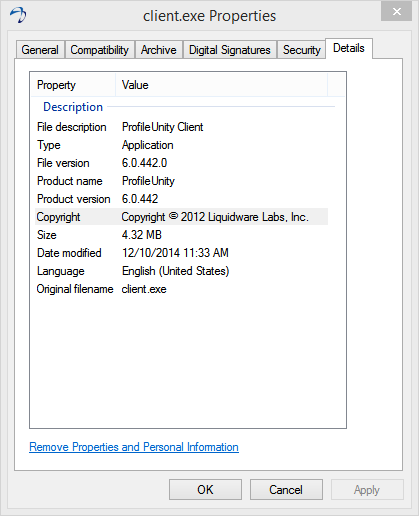The height and width of the screenshot is (516, 419).
Task: Click the ProfileUnity Client value
Action: point(162,127)
